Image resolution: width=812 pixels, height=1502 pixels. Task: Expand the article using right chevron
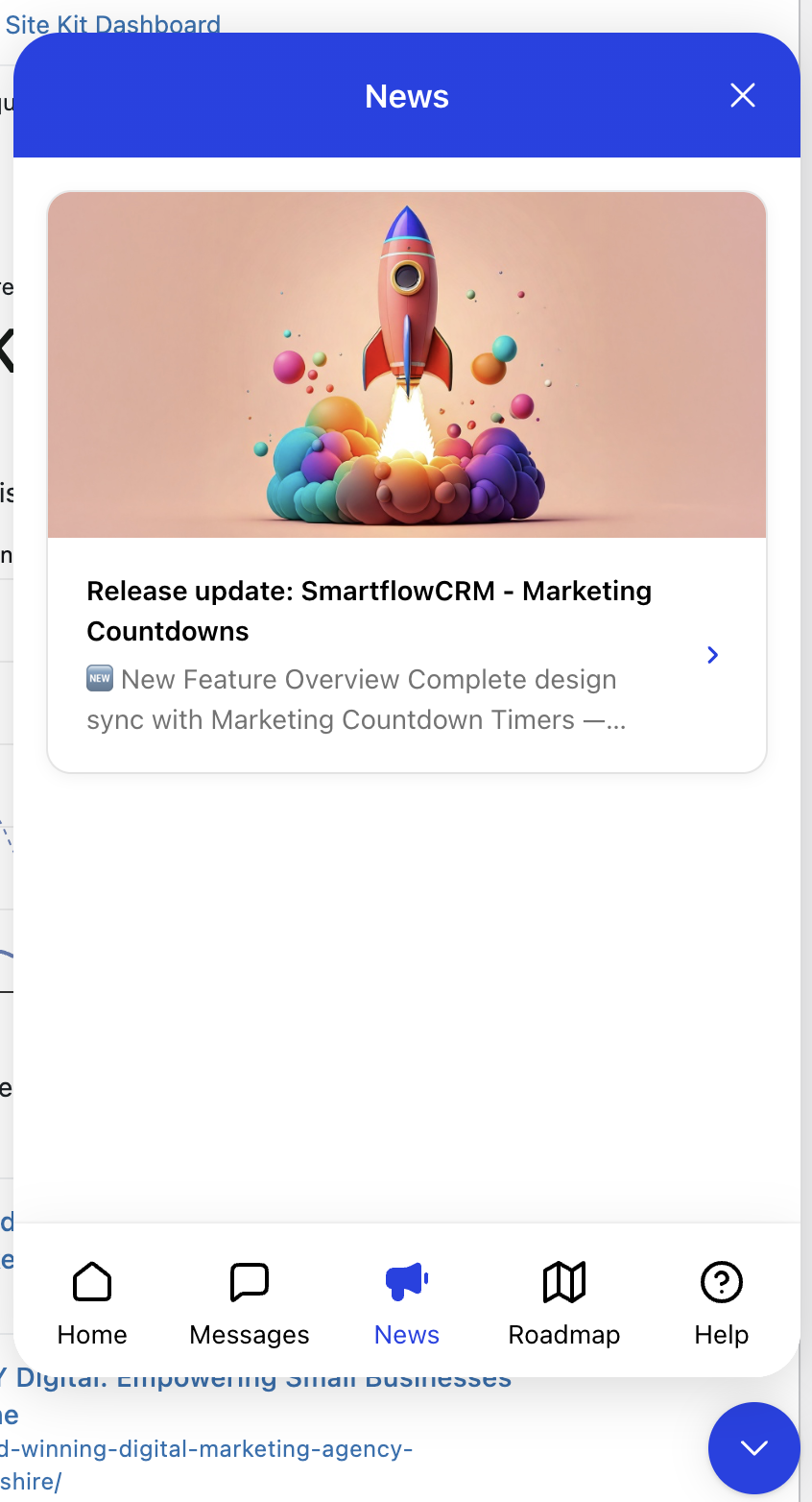[x=712, y=655]
